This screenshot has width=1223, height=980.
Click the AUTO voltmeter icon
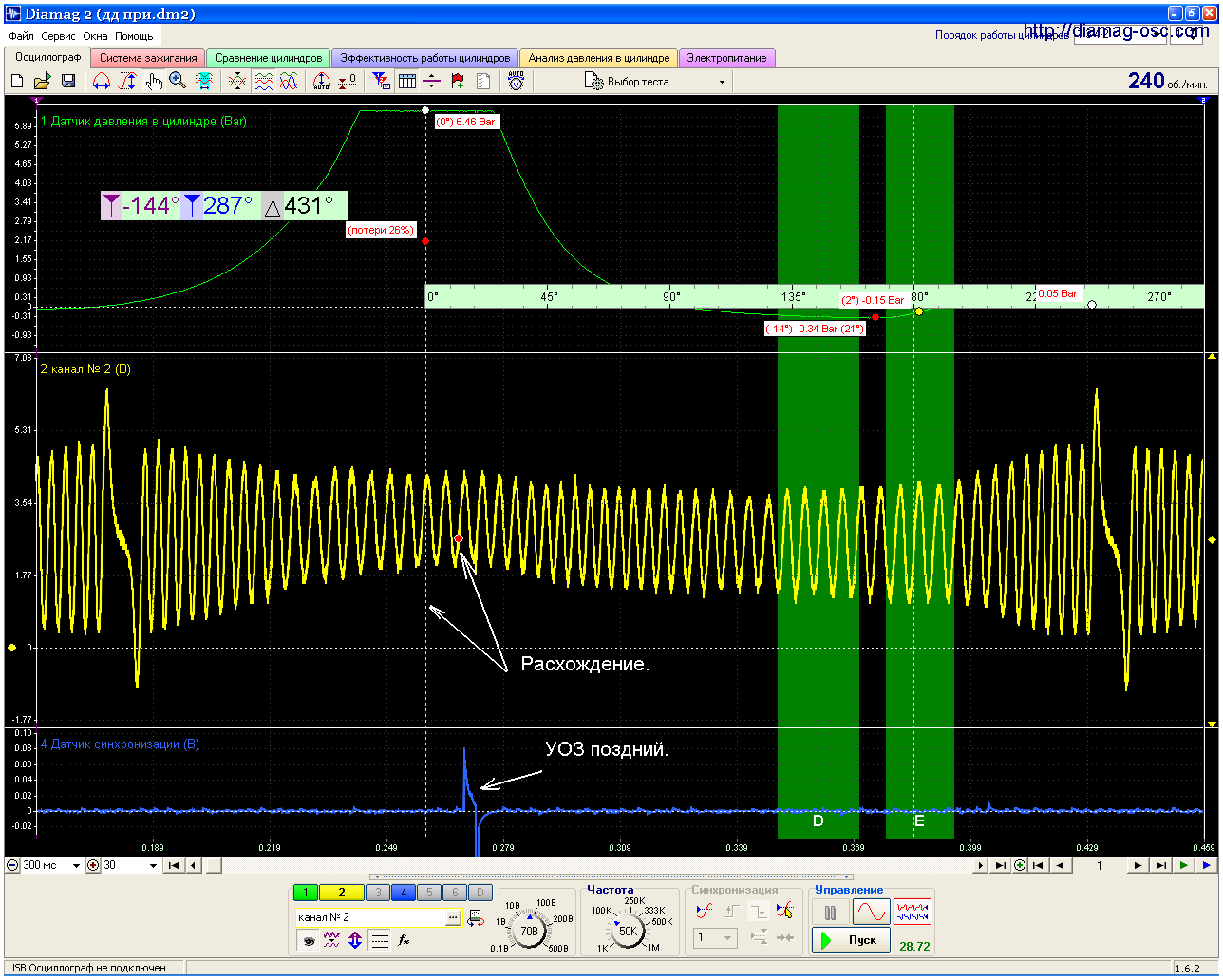516,81
